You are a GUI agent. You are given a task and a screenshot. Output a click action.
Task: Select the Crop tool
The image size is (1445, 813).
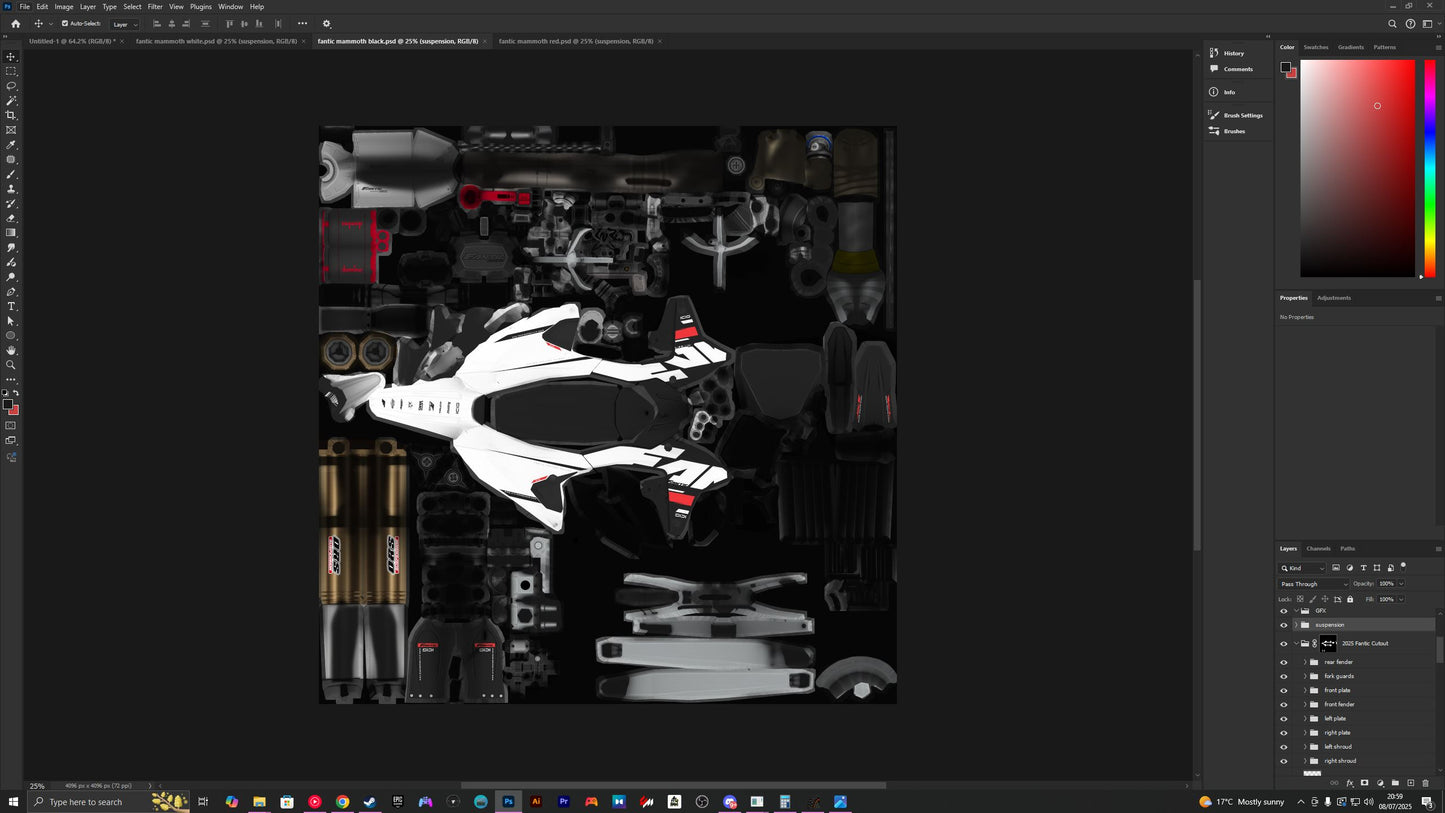11,115
